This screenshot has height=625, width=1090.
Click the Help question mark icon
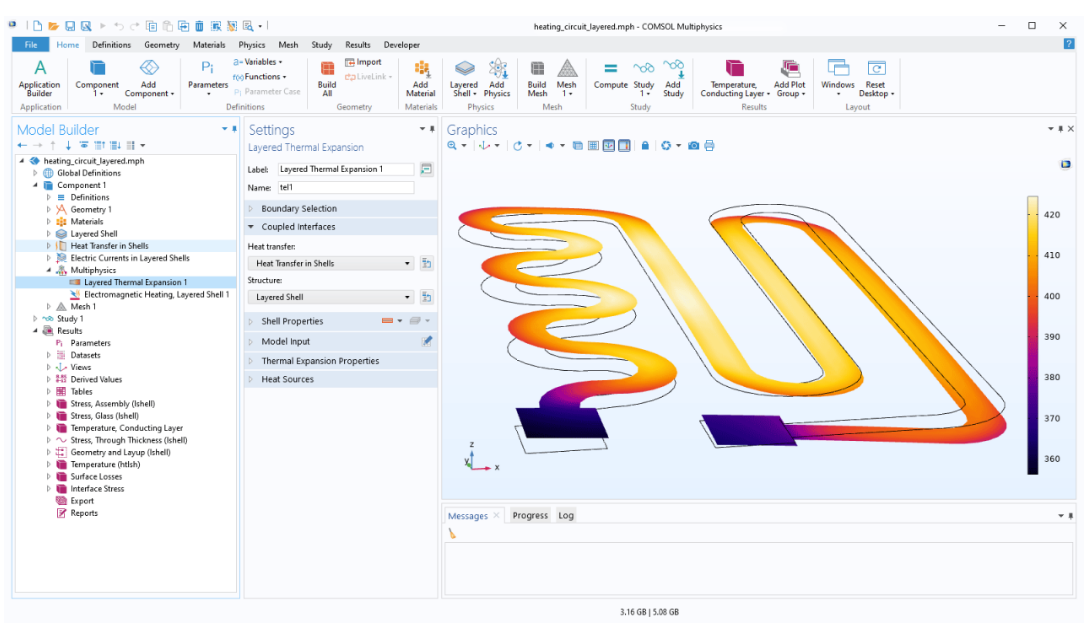coord(1068,44)
